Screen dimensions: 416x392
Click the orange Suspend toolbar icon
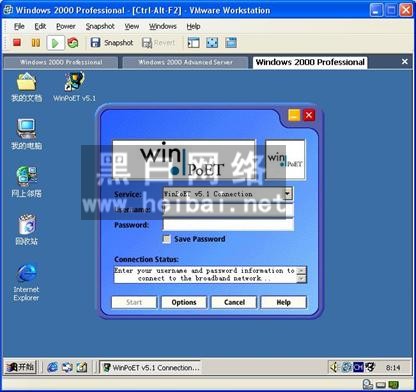[36, 43]
